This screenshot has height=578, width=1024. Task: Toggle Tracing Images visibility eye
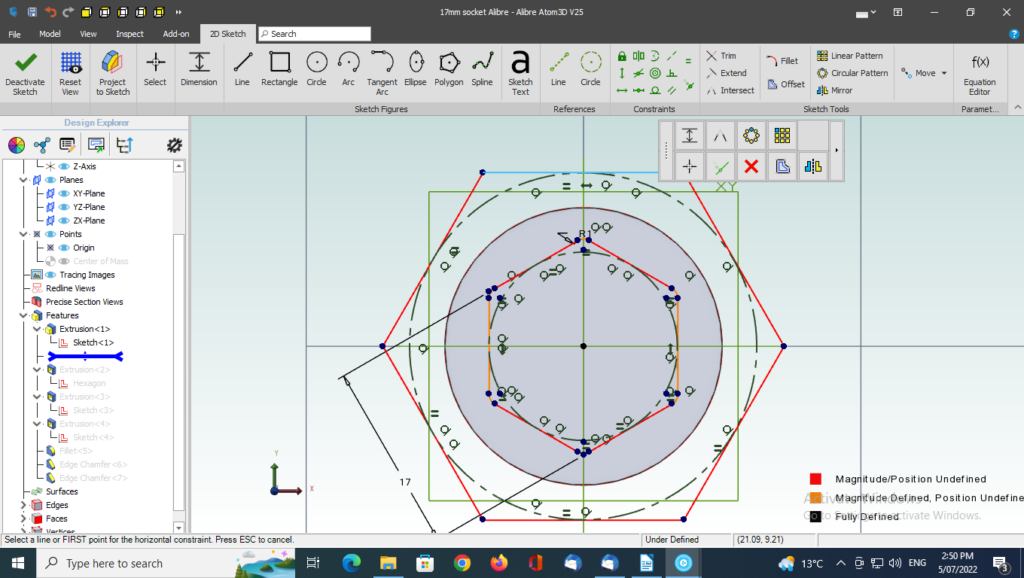51,274
